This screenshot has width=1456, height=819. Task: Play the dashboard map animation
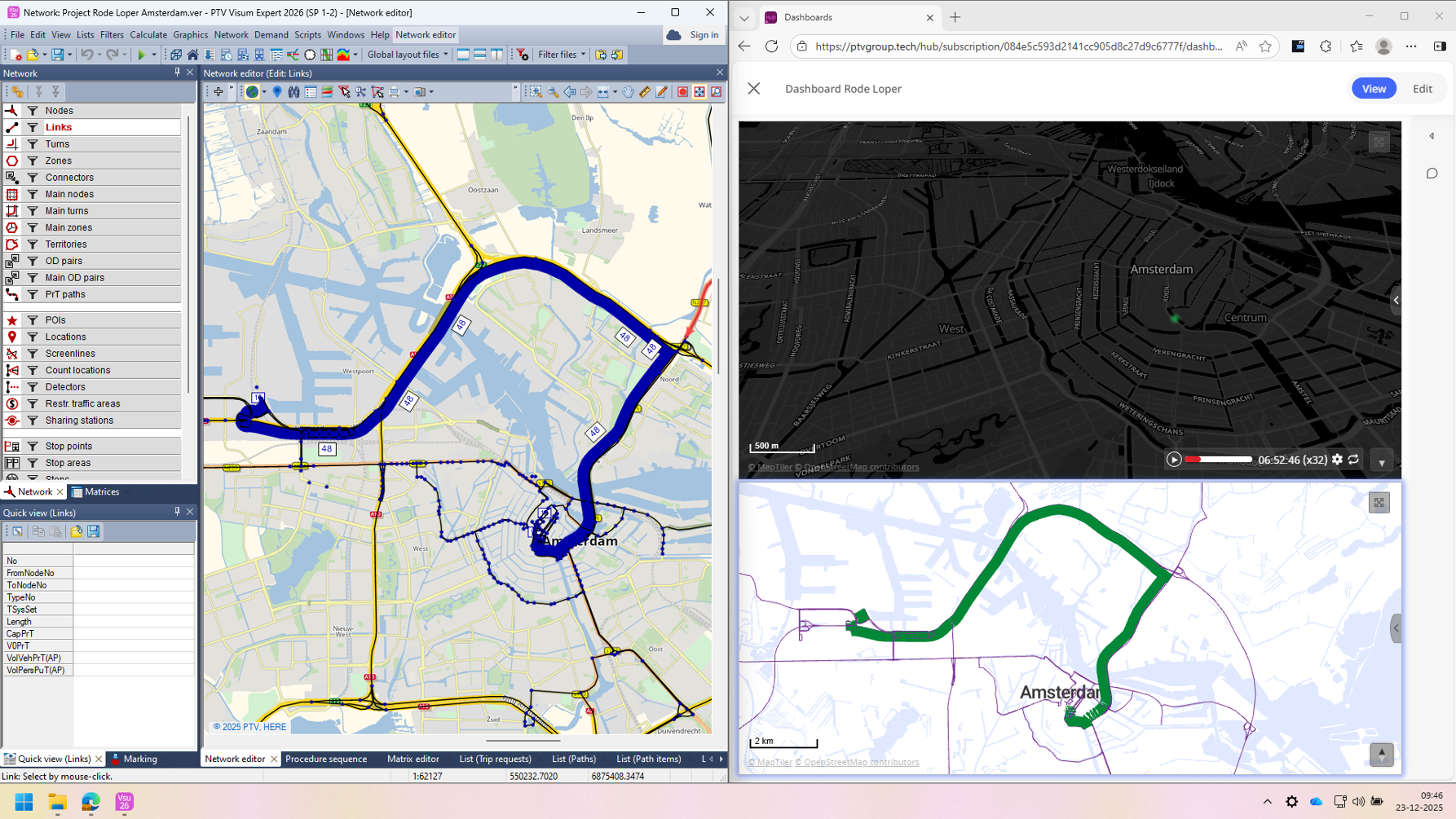coord(1173,460)
